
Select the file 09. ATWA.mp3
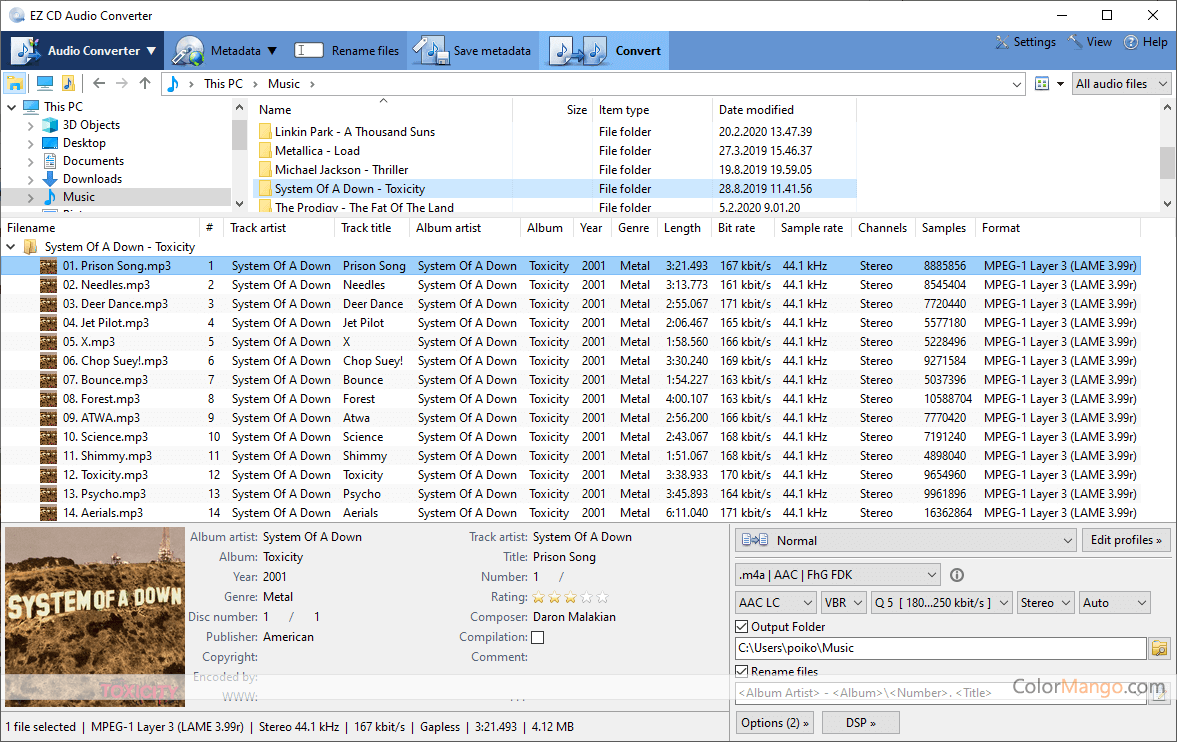[x=101, y=418]
